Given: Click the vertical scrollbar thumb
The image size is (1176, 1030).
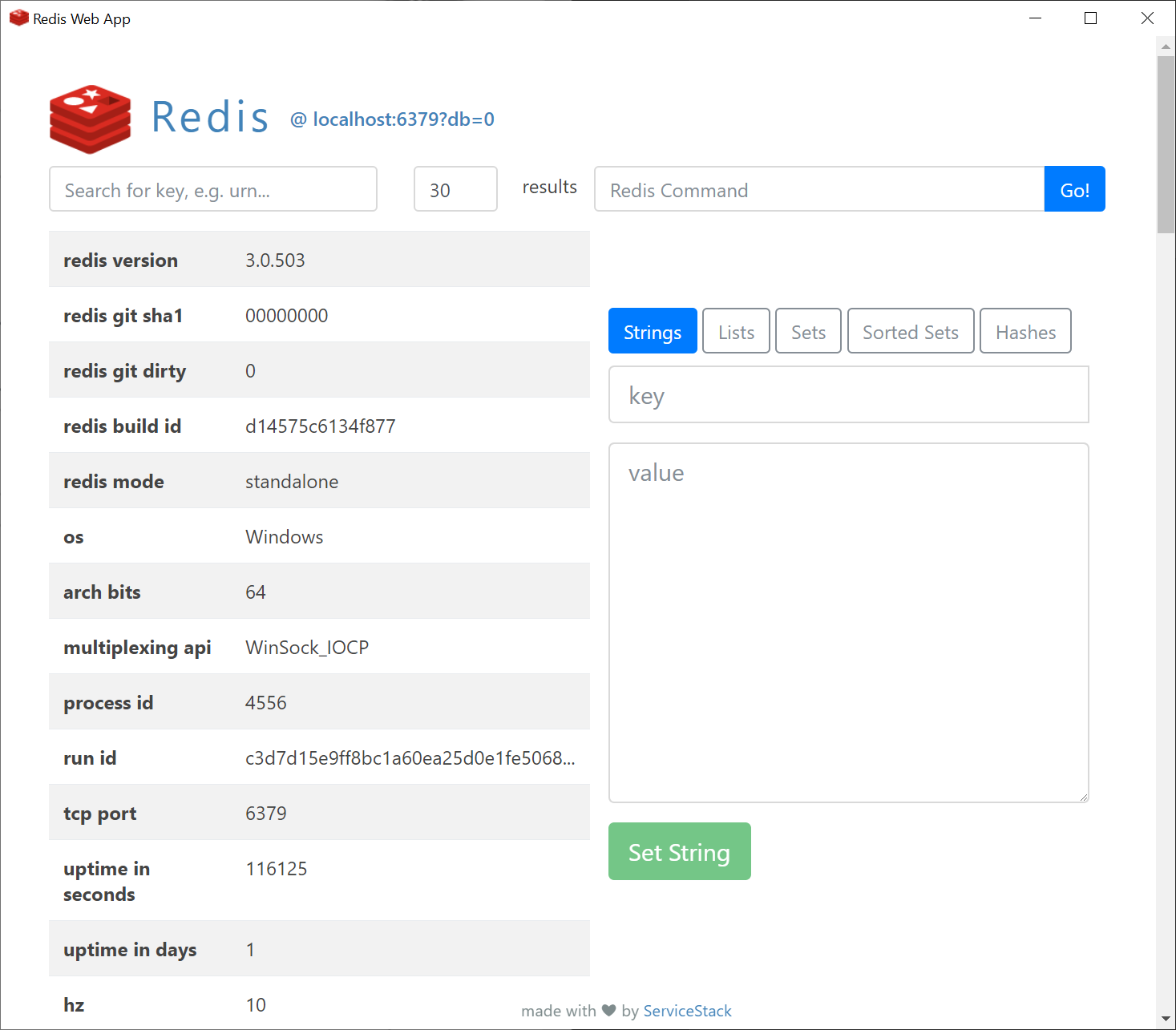Looking at the screenshot, I should coord(1166,144).
